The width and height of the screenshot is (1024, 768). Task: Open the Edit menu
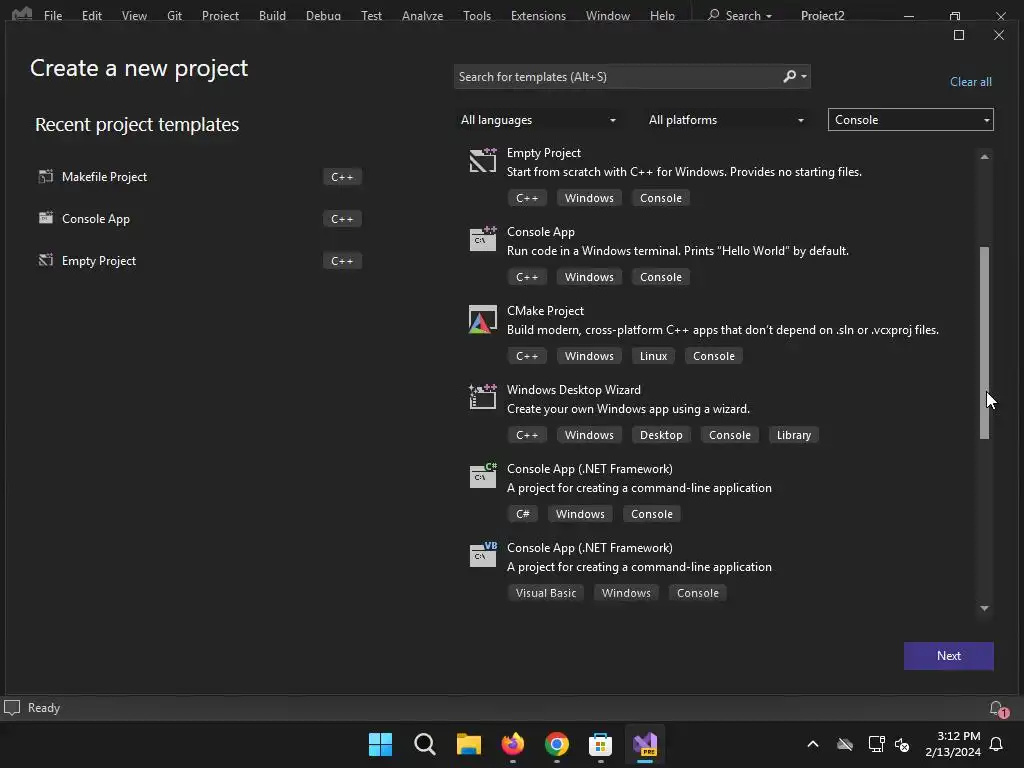(91, 15)
